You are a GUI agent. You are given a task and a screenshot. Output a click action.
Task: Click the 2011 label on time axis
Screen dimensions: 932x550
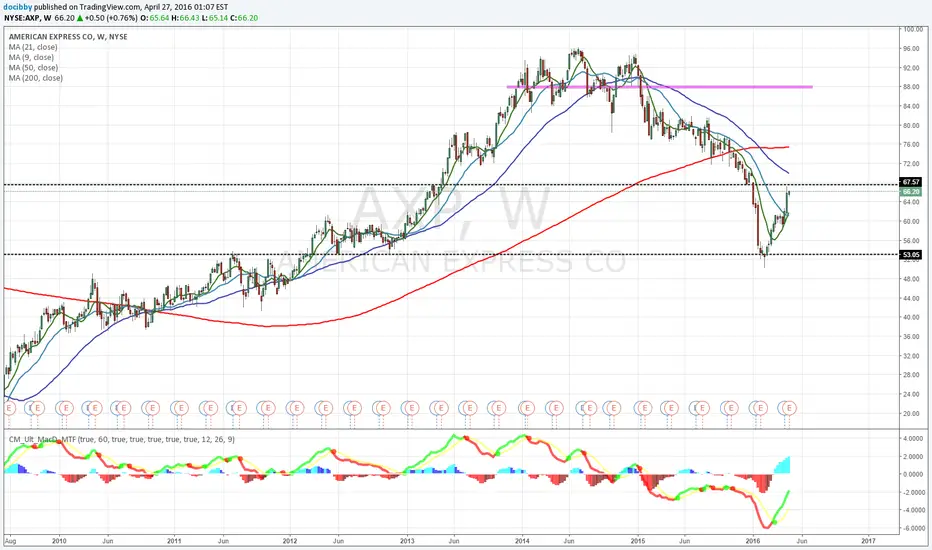[174, 540]
